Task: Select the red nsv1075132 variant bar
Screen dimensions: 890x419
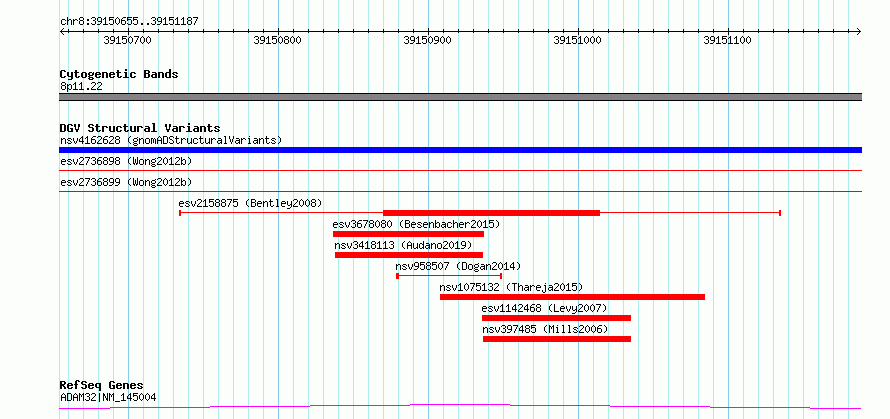Action: coord(572,297)
